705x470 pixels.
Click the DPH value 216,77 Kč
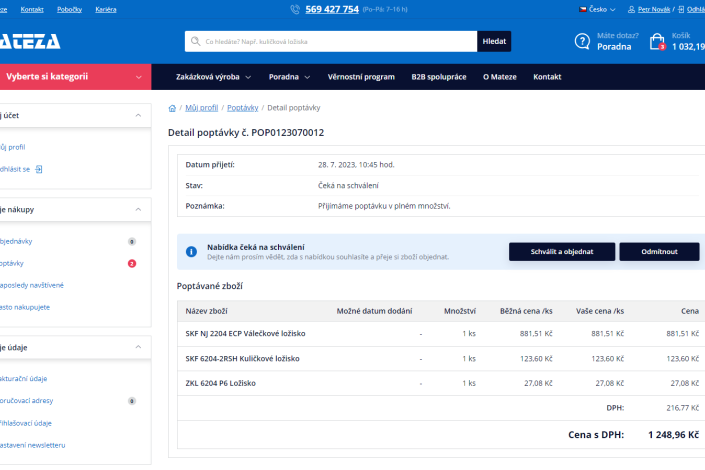(683, 408)
